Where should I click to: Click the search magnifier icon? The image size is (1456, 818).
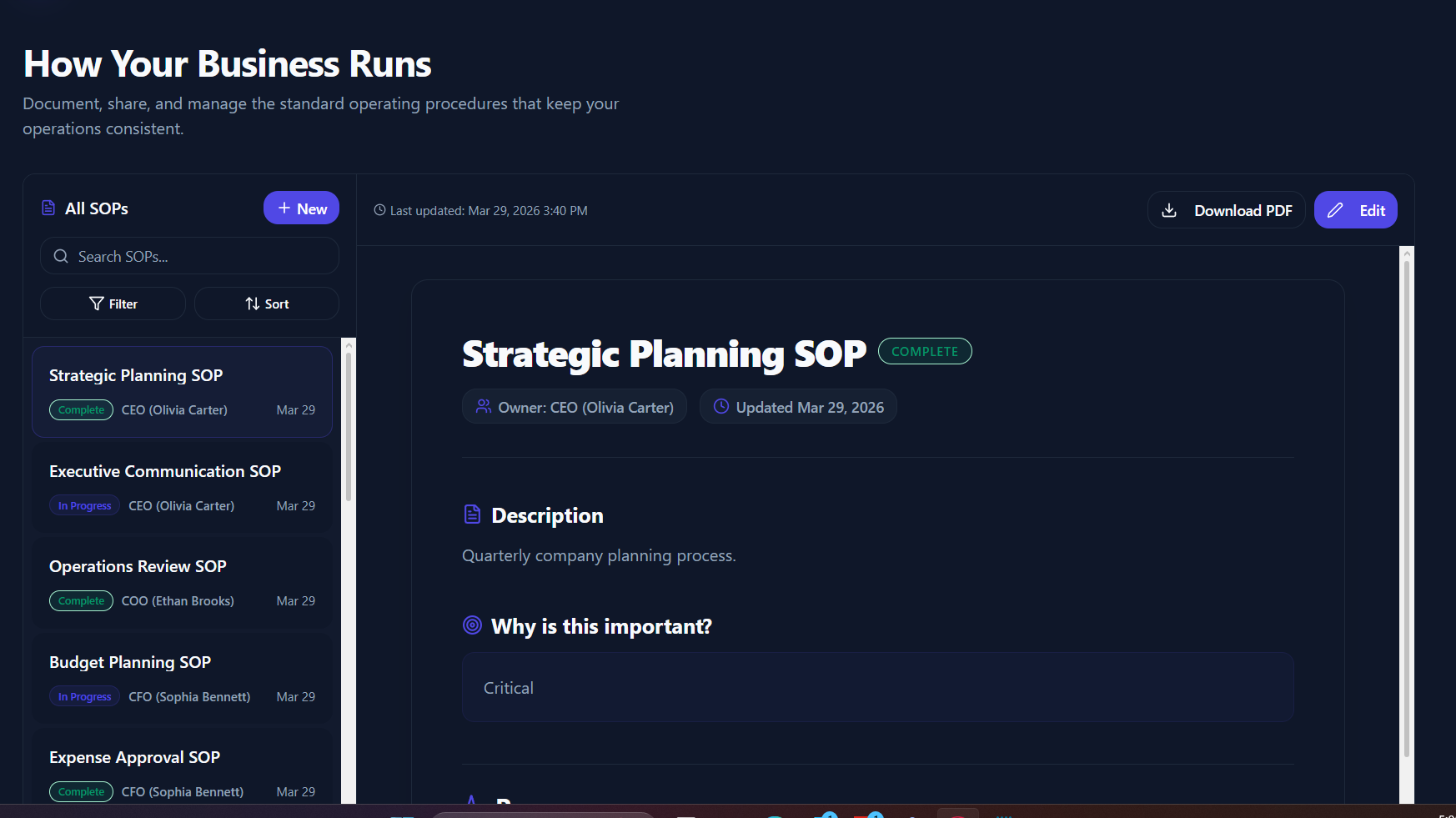(x=61, y=256)
